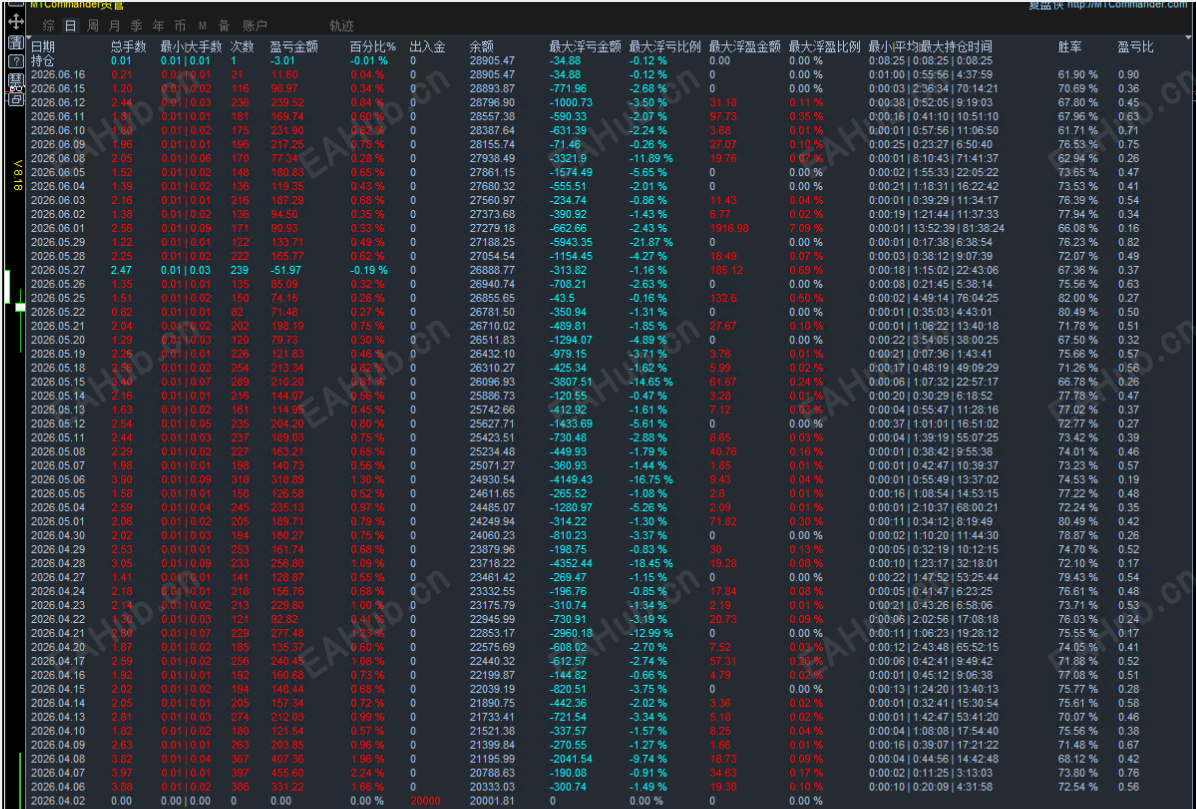Switch to the 月 monthly tab
Image resolution: width=1196 pixels, height=809 pixels.
point(114,26)
